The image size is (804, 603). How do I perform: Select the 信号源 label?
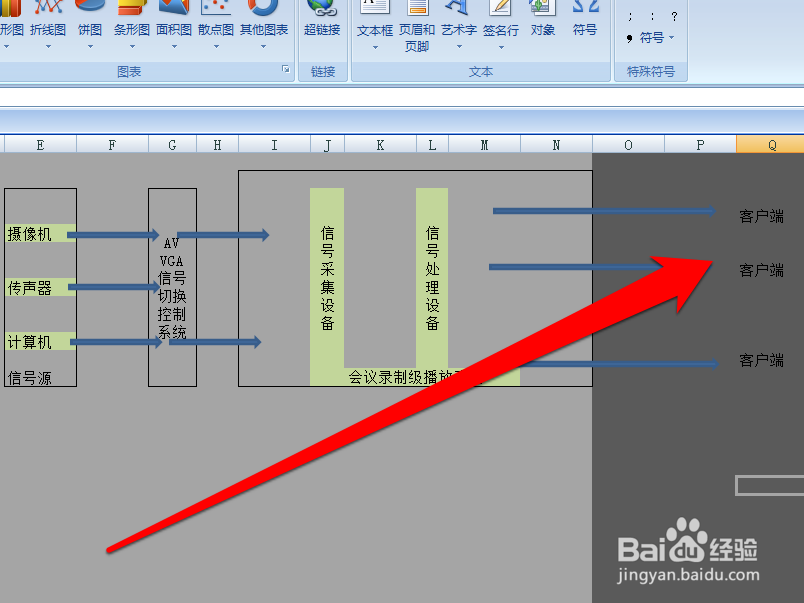30,378
